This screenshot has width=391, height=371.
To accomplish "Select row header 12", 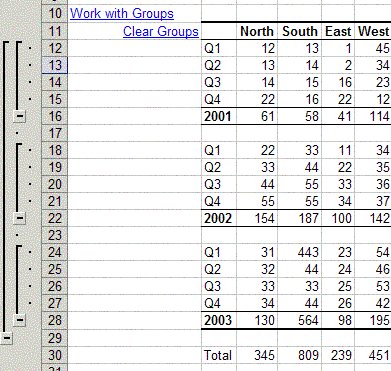I will pyautogui.click(x=55, y=48).
